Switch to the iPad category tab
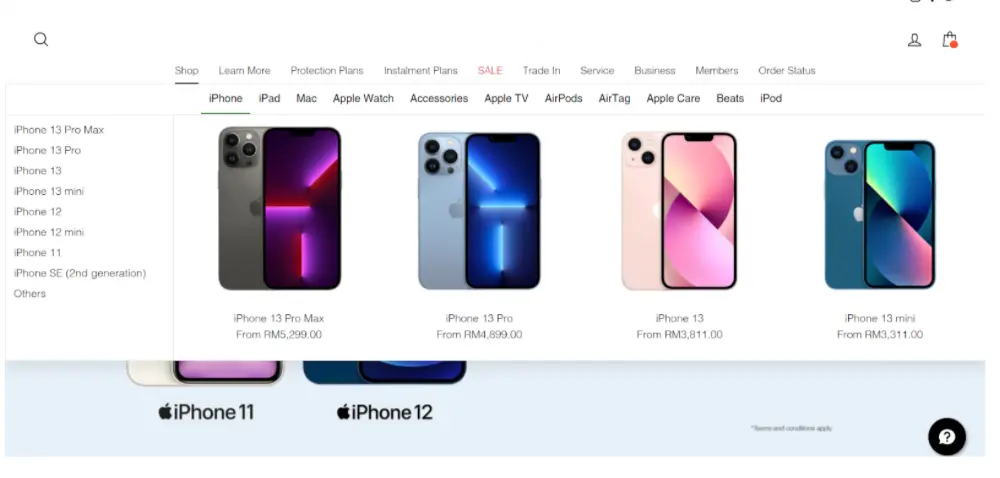The height and width of the screenshot is (478, 1000). click(x=269, y=98)
